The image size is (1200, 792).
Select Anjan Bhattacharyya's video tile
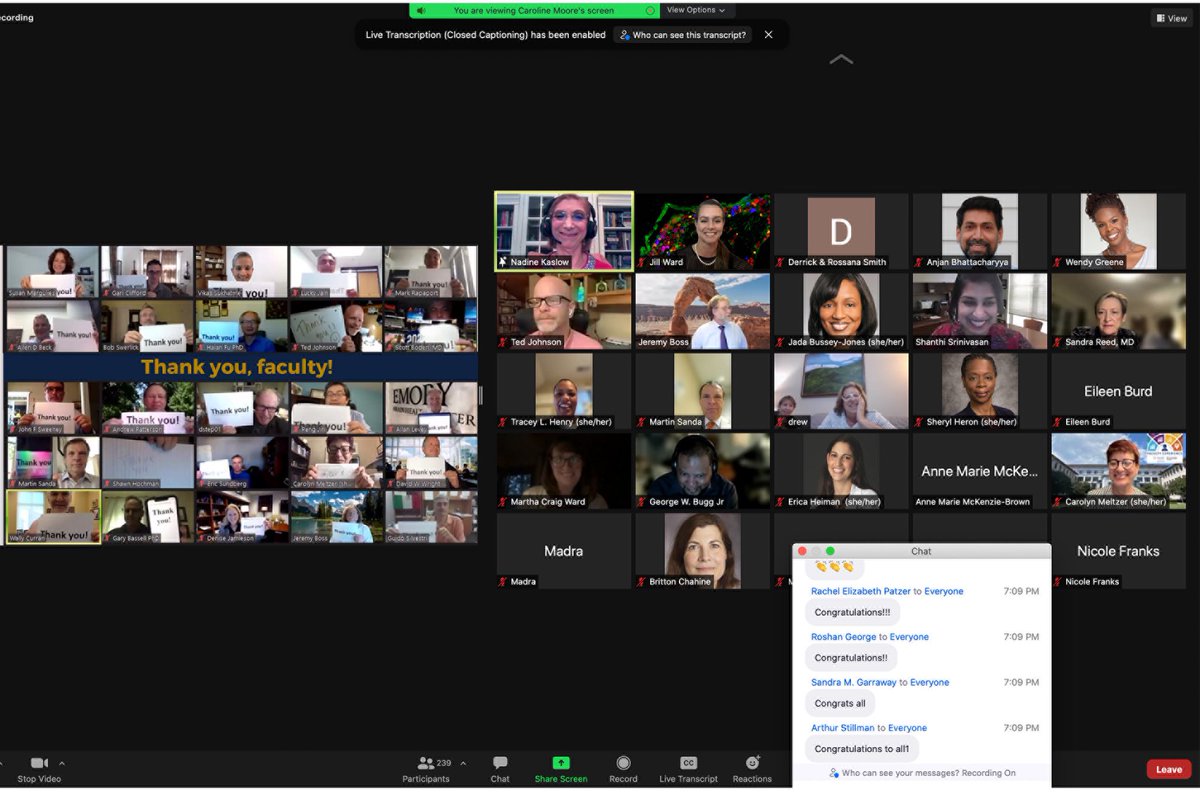pos(980,231)
